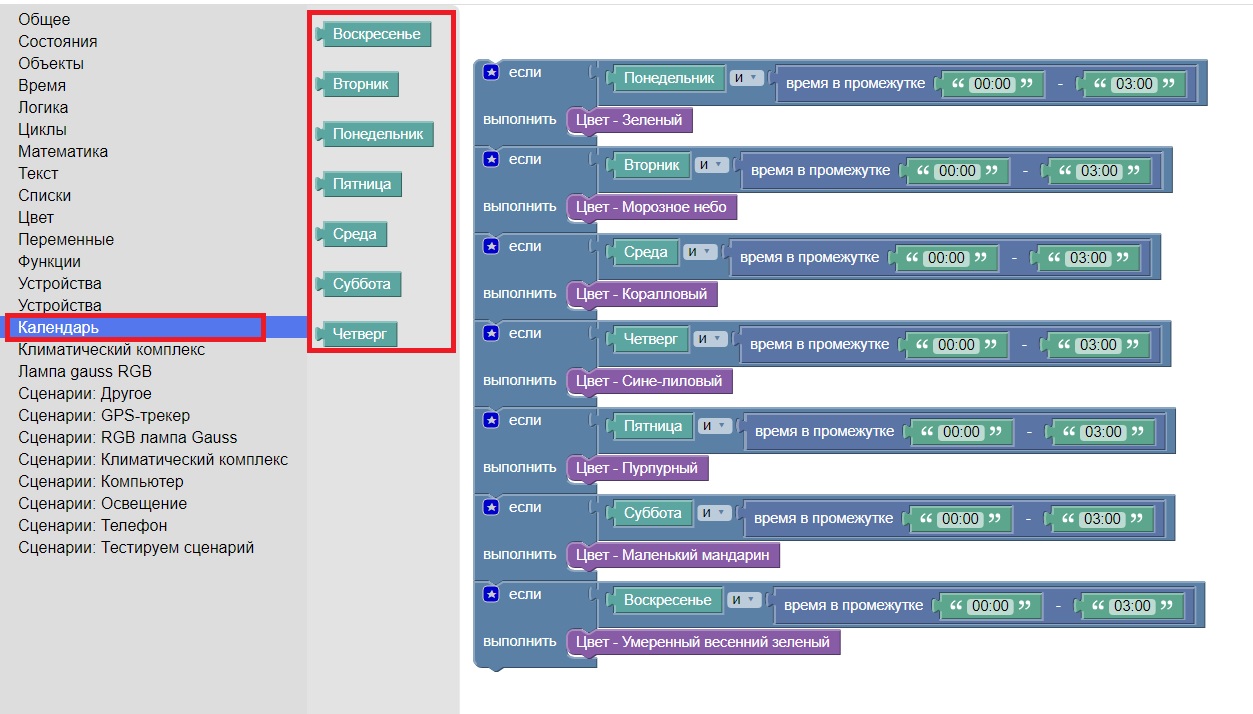The height and width of the screenshot is (714, 1253).
Task: Select the Состояния toolbox category
Action: tap(58, 42)
